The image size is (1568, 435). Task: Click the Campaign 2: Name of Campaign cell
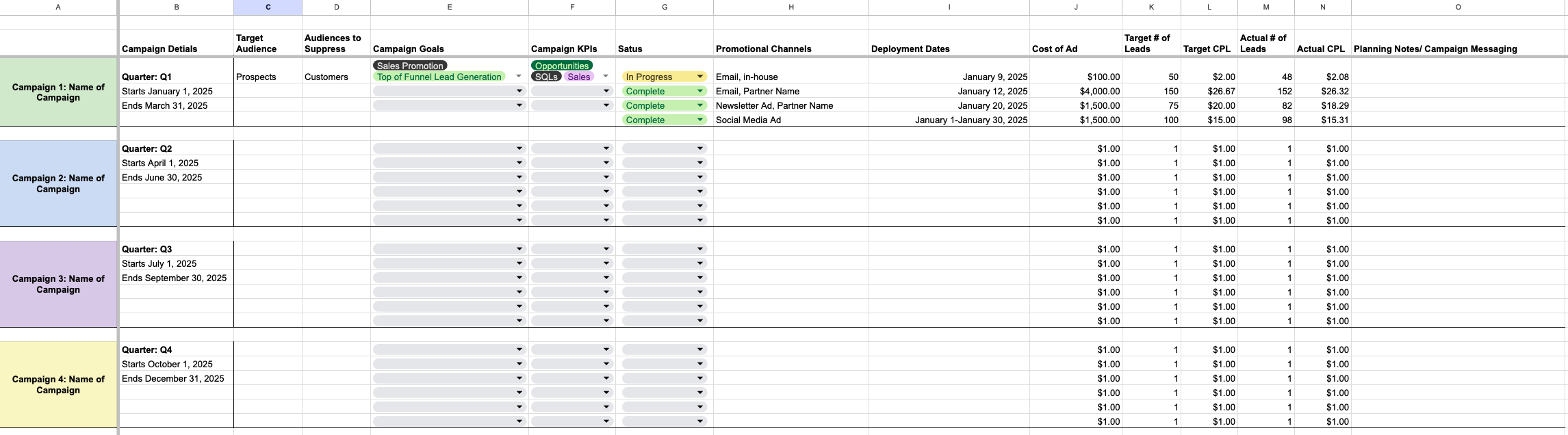point(58,183)
